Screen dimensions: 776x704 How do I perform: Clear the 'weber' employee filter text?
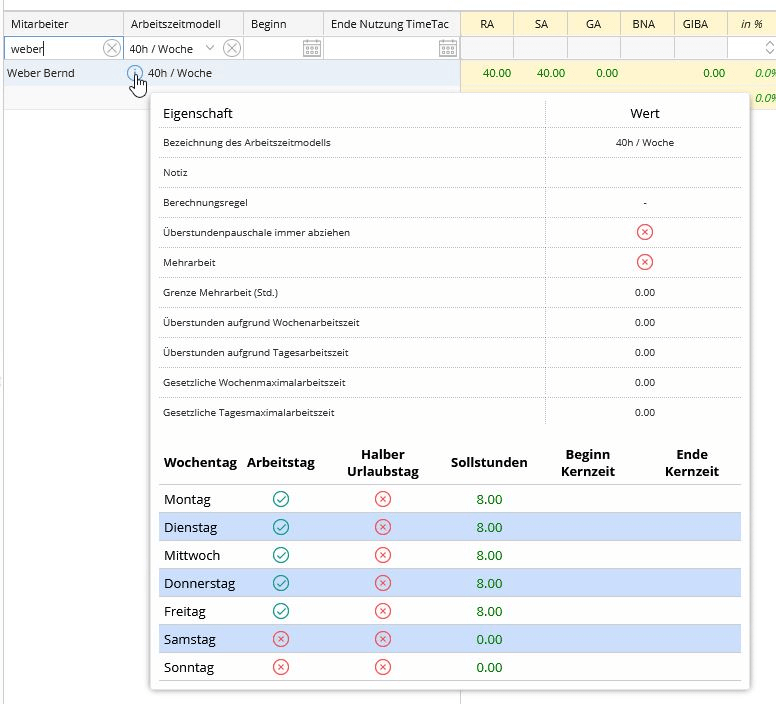tap(111, 48)
